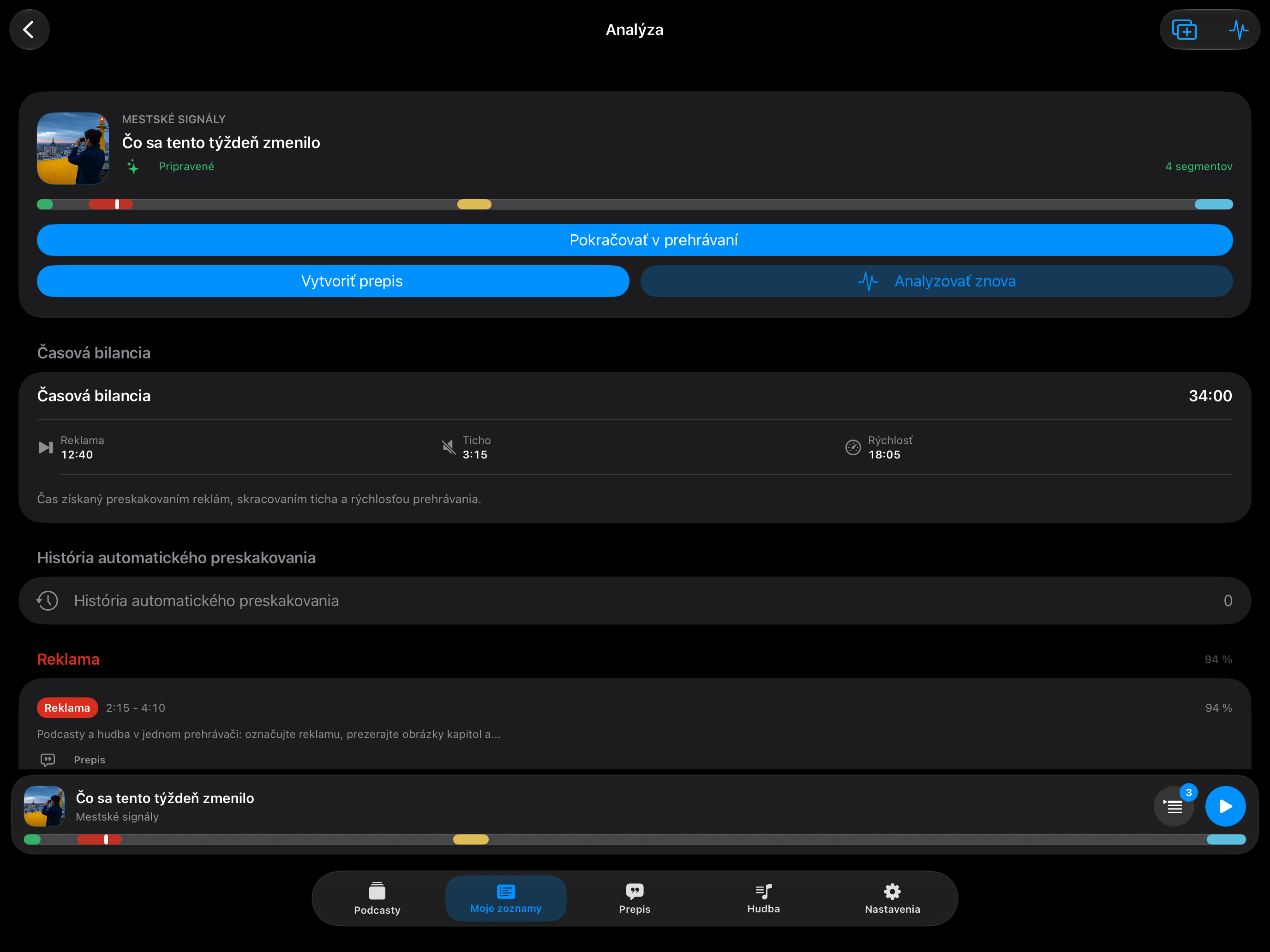The height and width of the screenshot is (952, 1270).
Task: Tap the mini player artwork thumbnail
Action: point(44,806)
